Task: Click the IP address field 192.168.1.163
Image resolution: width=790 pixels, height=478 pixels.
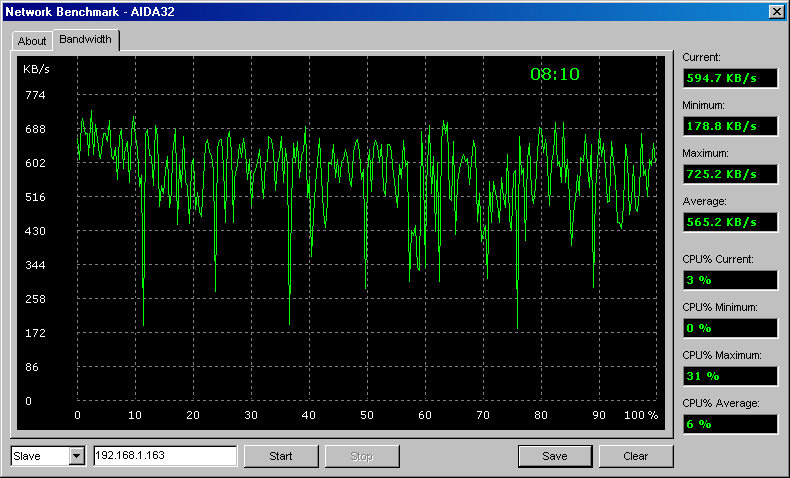Action: [165, 456]
